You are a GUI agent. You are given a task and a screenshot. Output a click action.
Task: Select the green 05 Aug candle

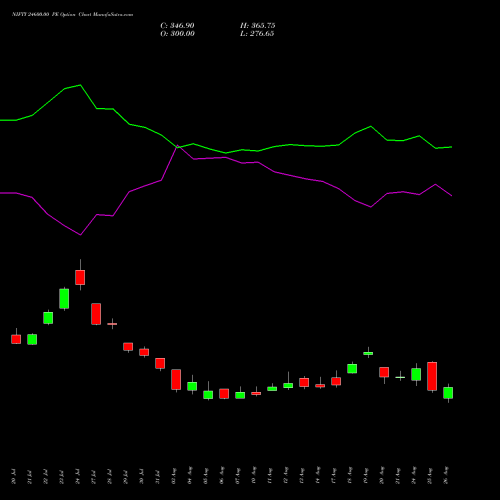tap(208, 395)
